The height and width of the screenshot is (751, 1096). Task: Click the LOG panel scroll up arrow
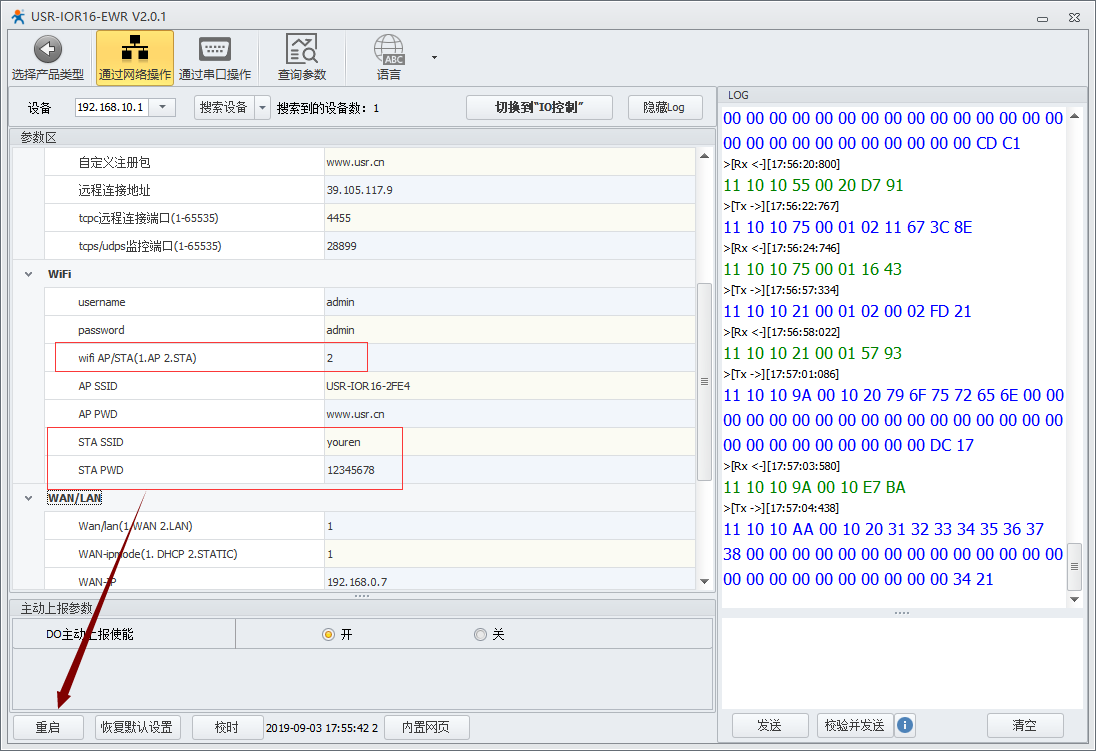pos(1075,115)
